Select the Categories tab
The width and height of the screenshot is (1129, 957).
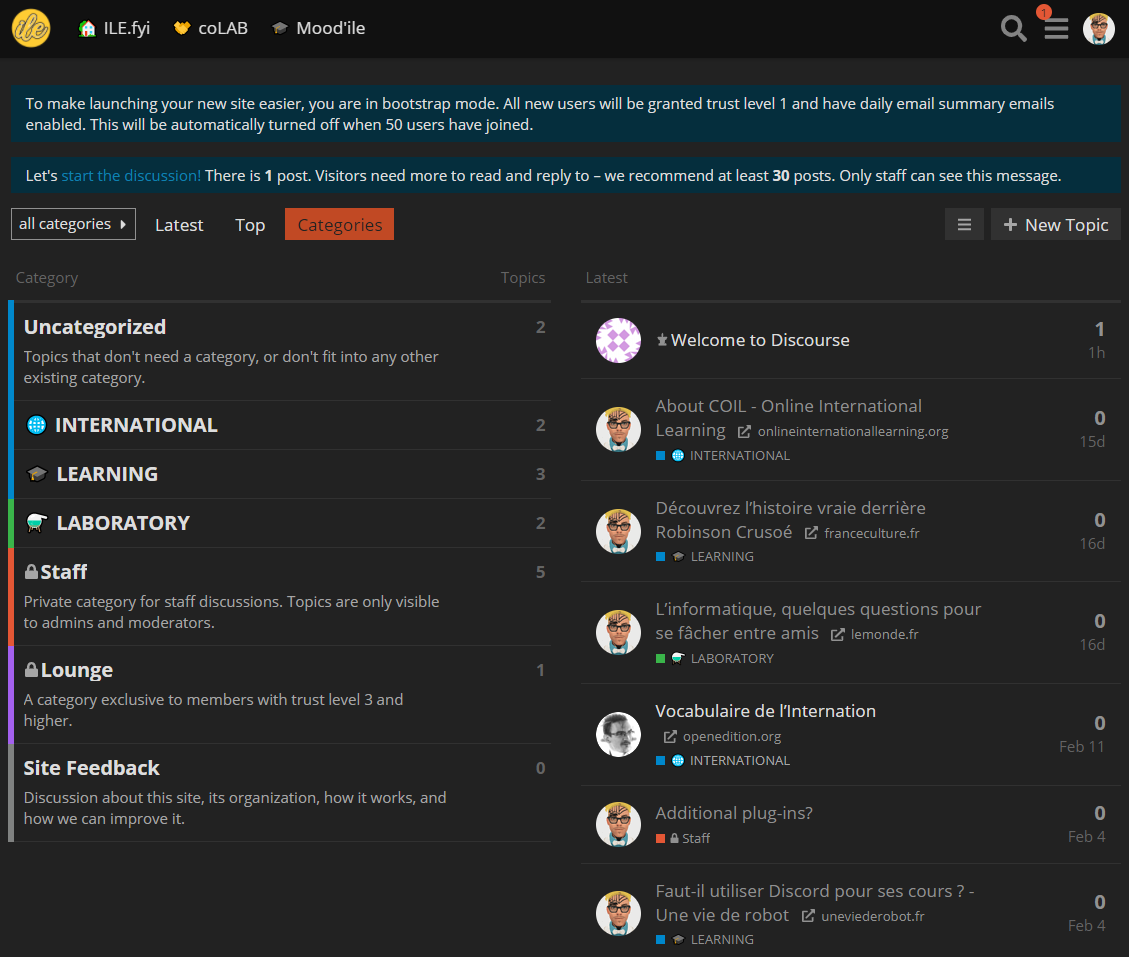[x=339, y=225]
